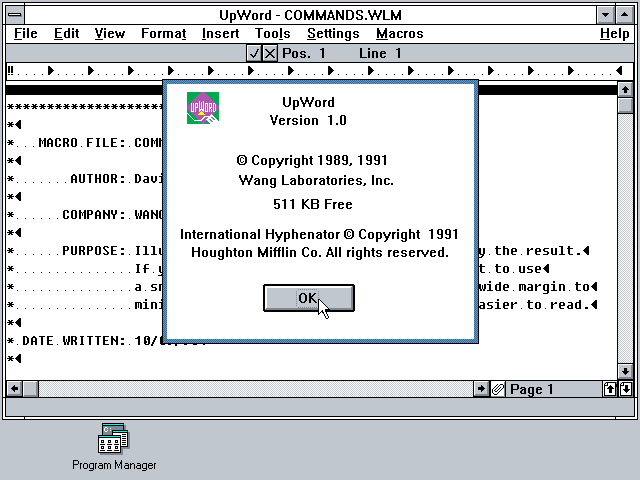Screen dimensions: 640x480
Task: Click the horizontal scrollbar left arrow
Action: [x=14, y=389]
